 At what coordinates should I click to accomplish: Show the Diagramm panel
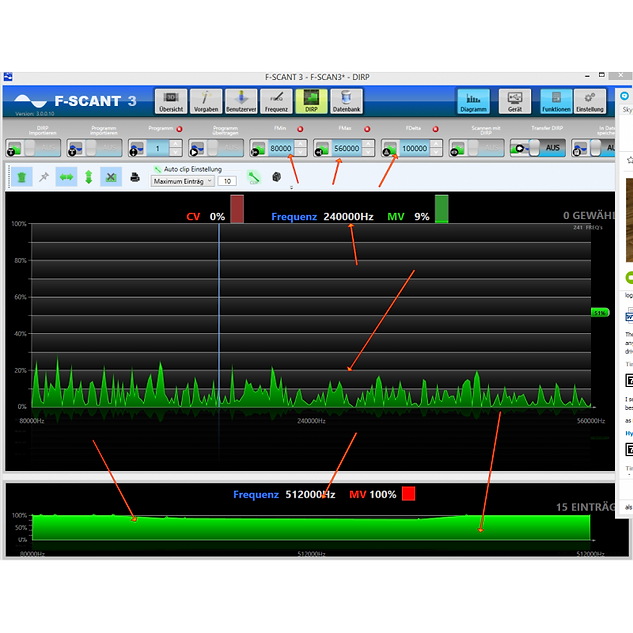pyautogui.click(x=473, y=101)
